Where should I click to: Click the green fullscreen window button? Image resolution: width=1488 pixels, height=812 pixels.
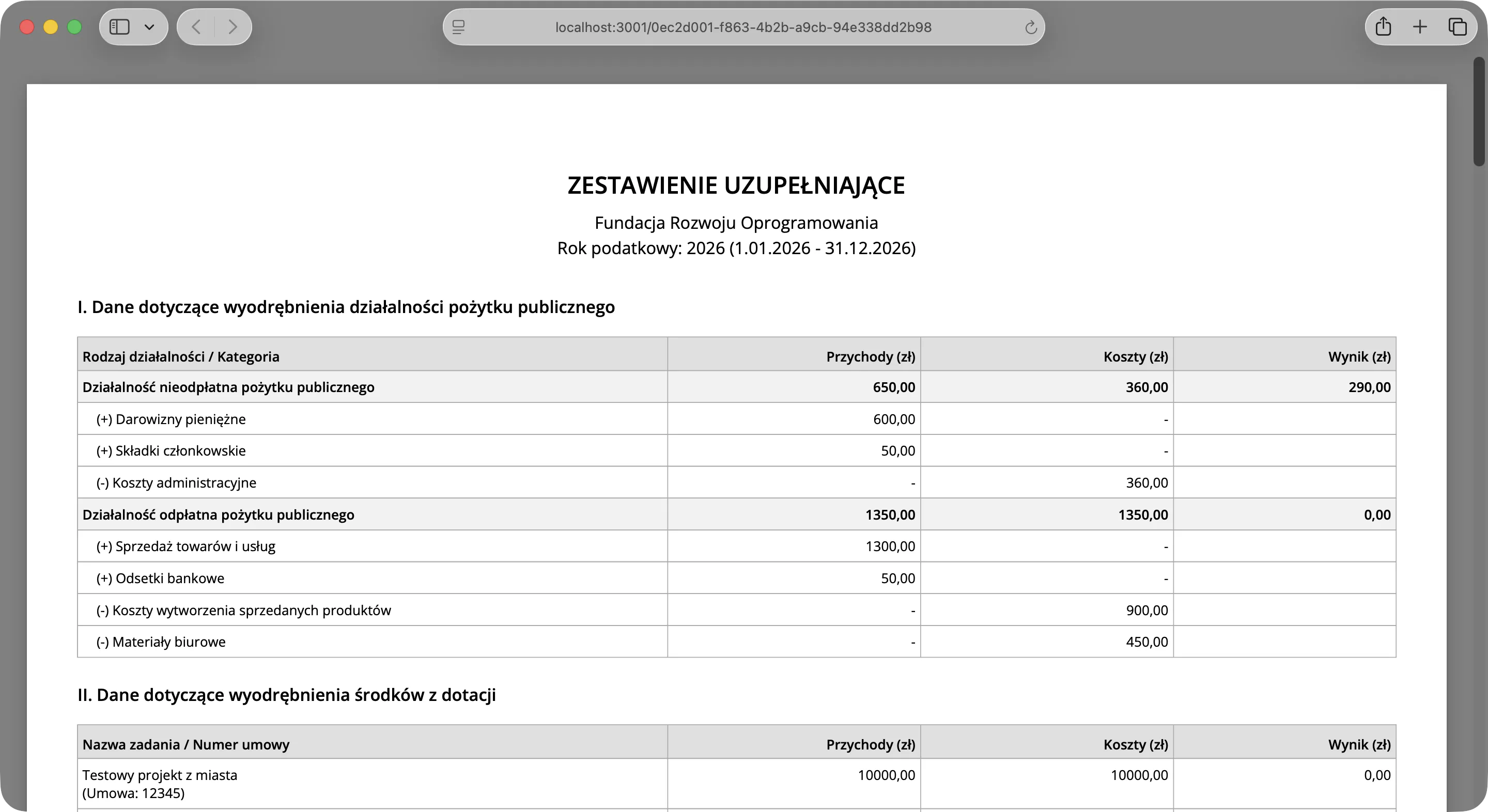click(x=74, y=27)
